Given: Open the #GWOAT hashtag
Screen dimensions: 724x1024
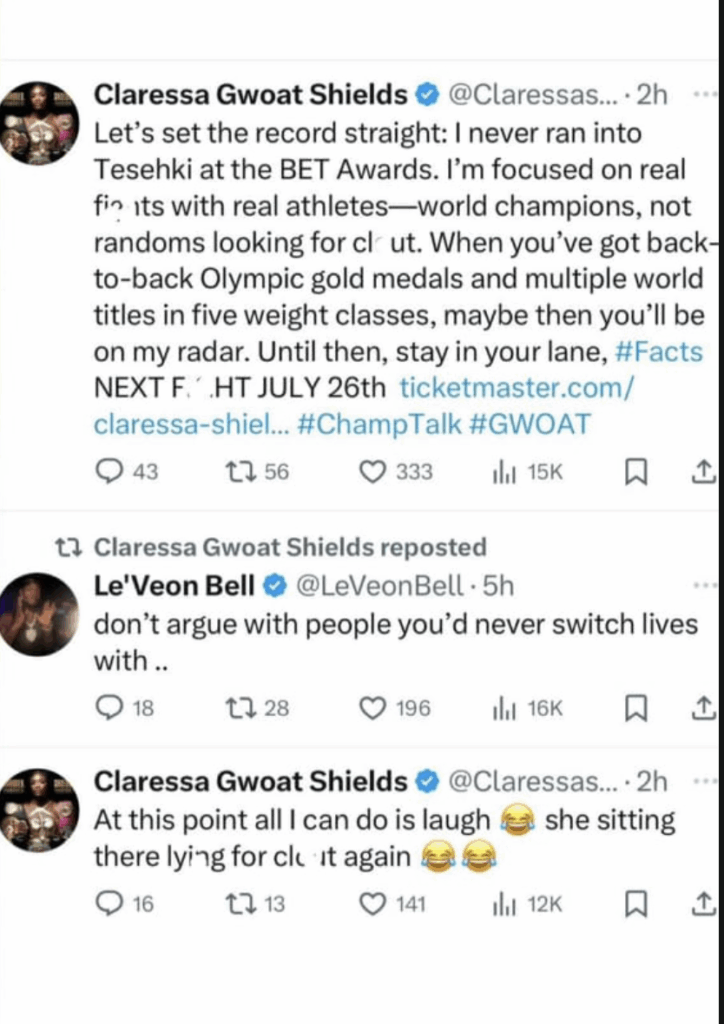Looking at the screenshot, I should [529, 424].
